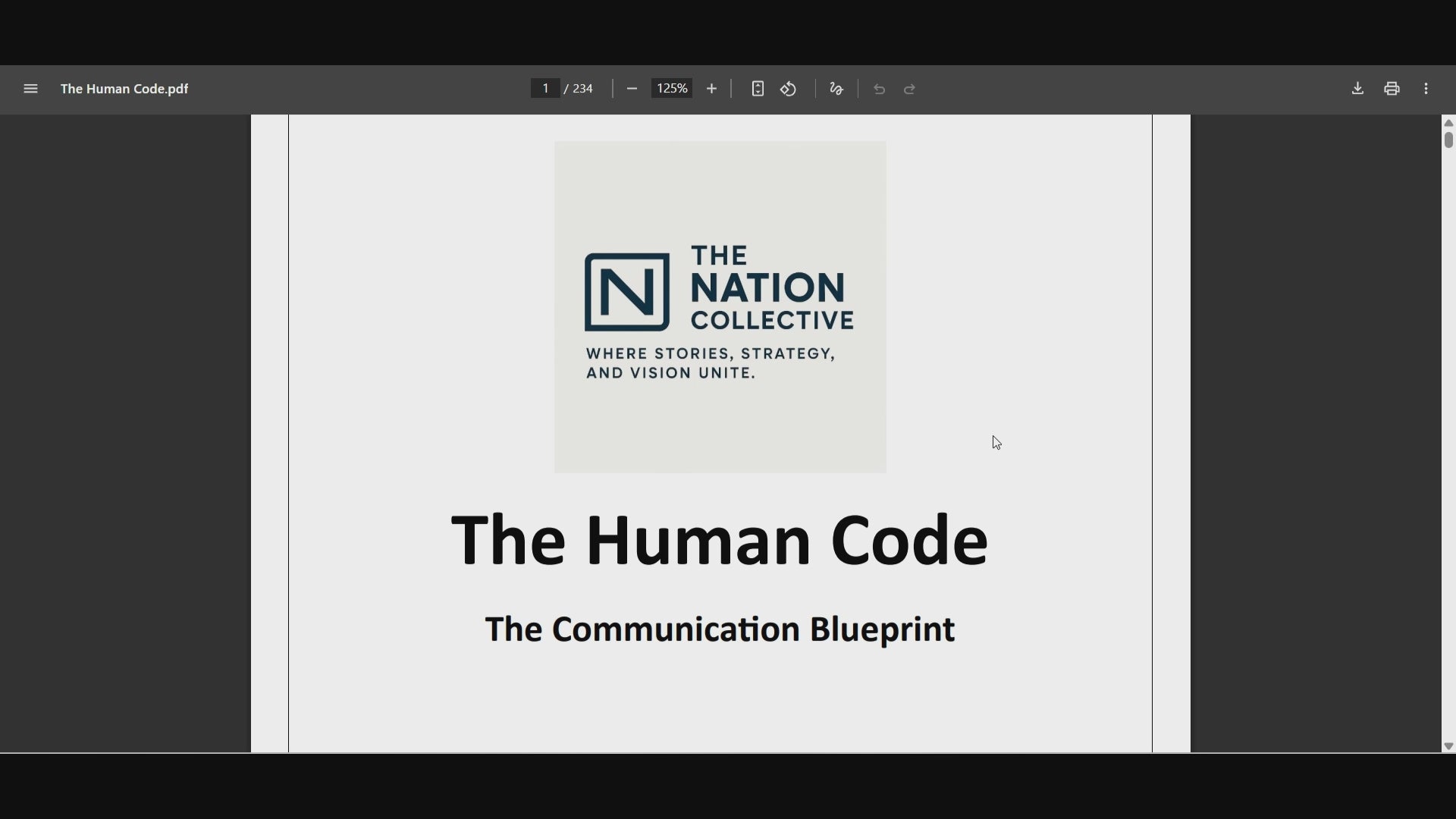Screen dimensions: 1456x819
Task: Click The Human Code title heading
Action: [719, 540]
